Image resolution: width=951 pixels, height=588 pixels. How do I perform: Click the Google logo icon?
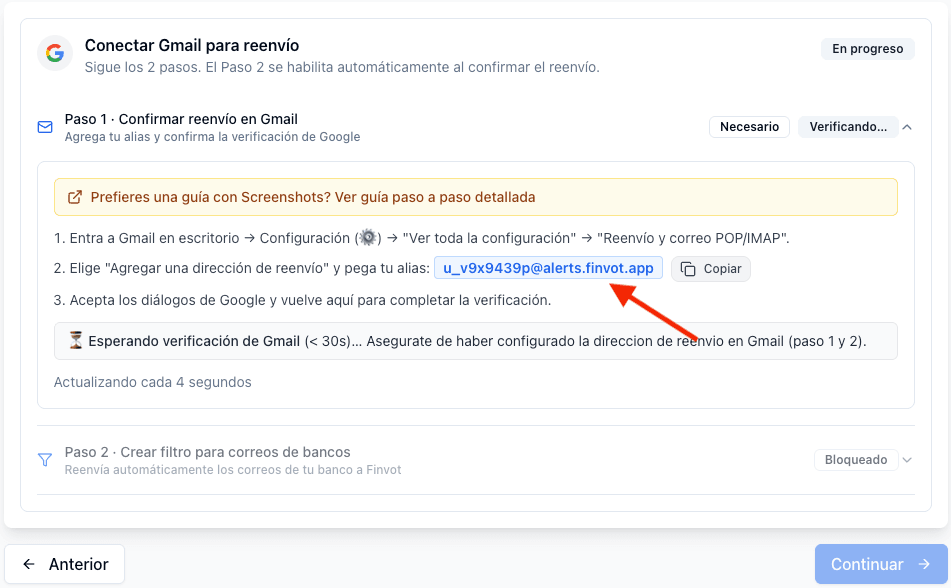coord(55,53)
